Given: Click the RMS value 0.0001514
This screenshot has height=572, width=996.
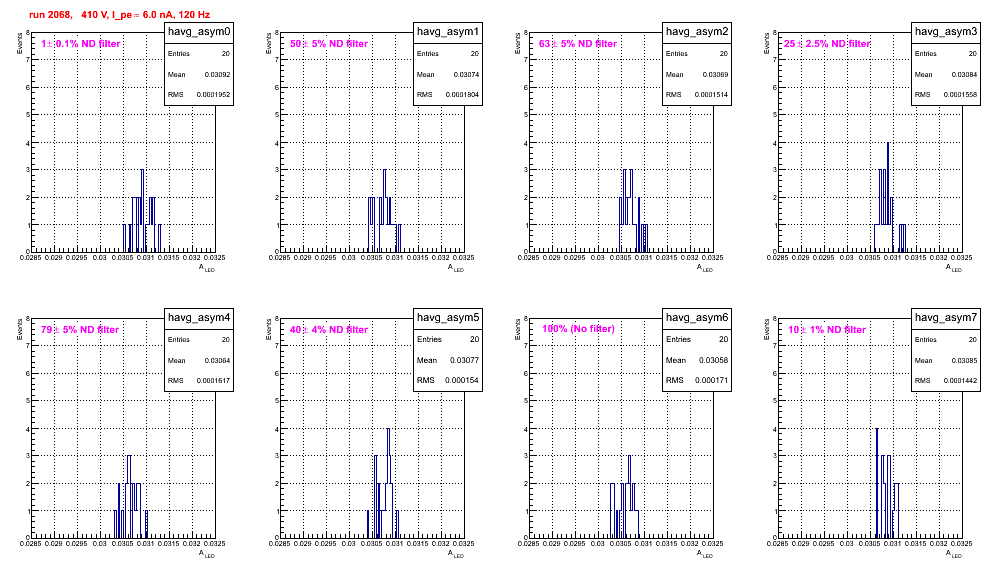Looking at the screenshot, I should coord(711,95).
